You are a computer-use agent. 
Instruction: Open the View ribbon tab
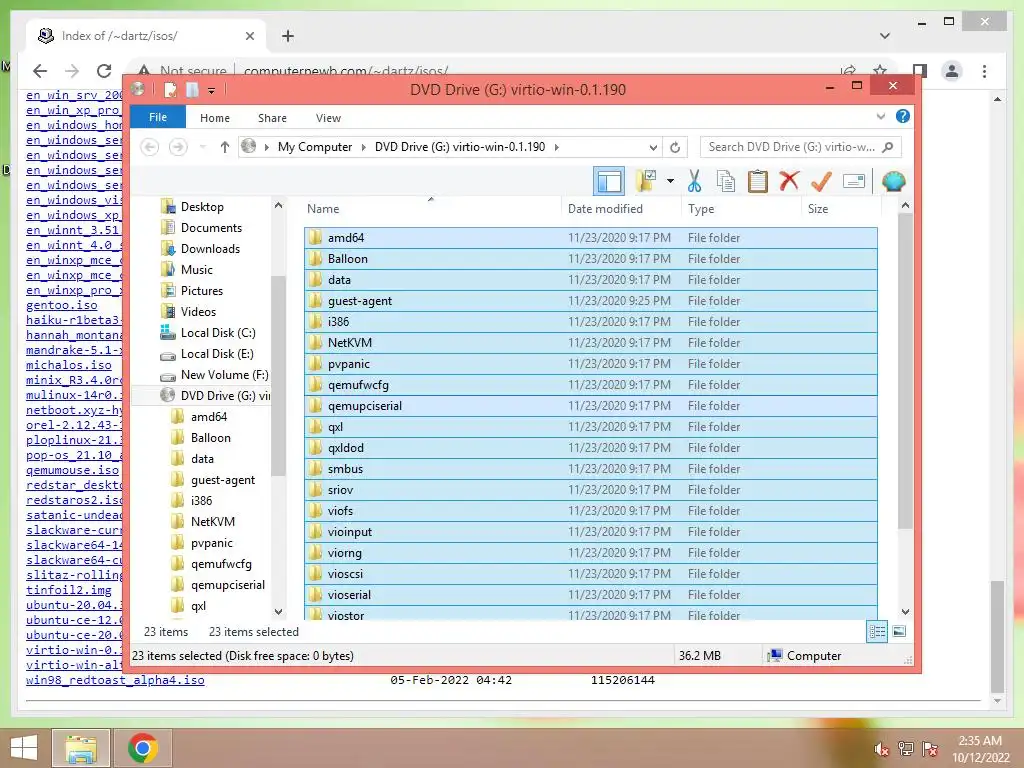tap(328, 118)
